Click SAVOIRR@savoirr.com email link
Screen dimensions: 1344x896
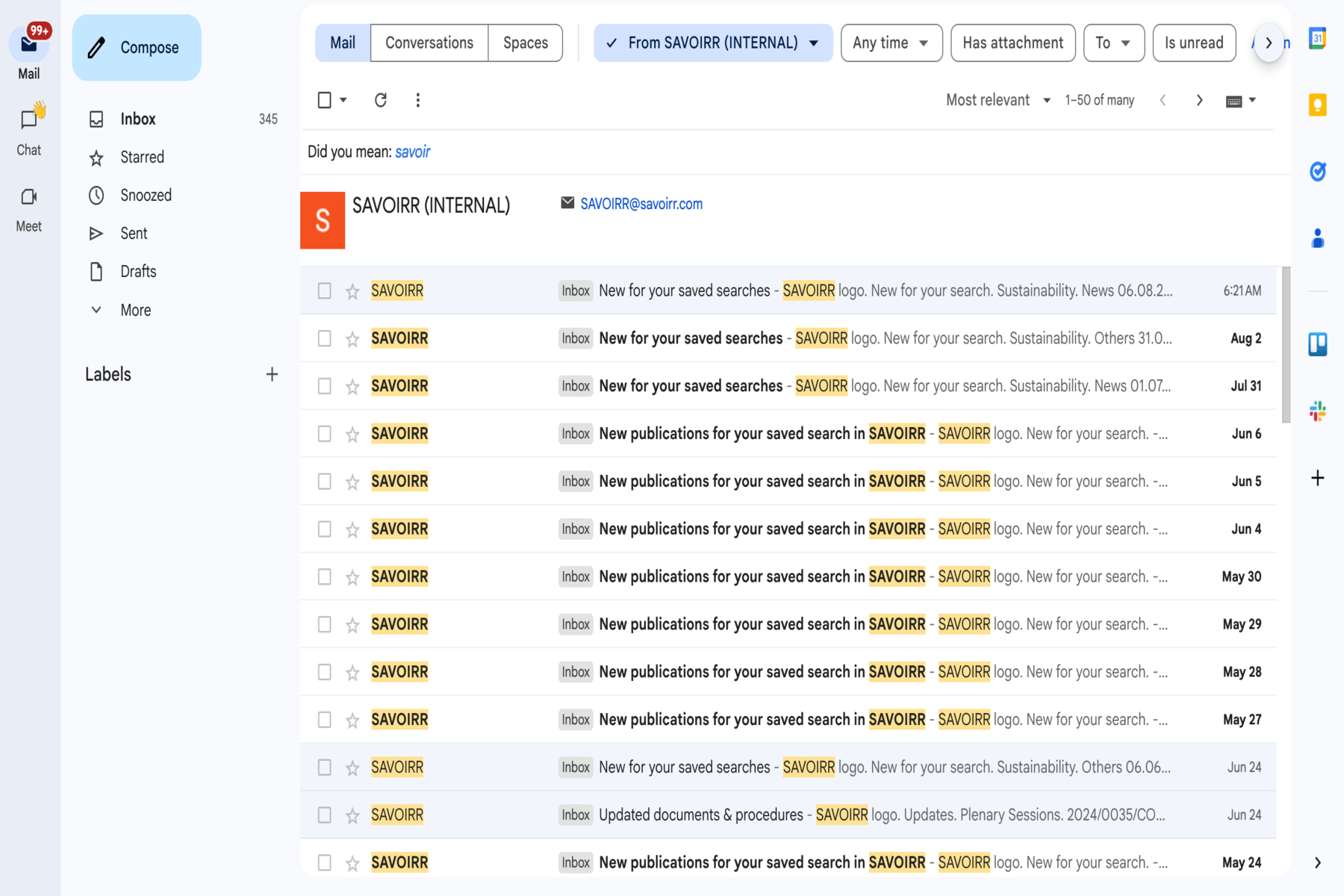coord(641,204)
